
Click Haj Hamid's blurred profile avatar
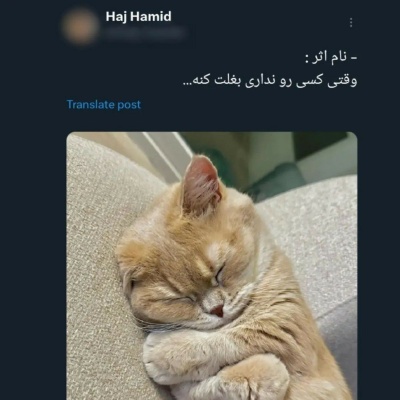coord(79,27)
